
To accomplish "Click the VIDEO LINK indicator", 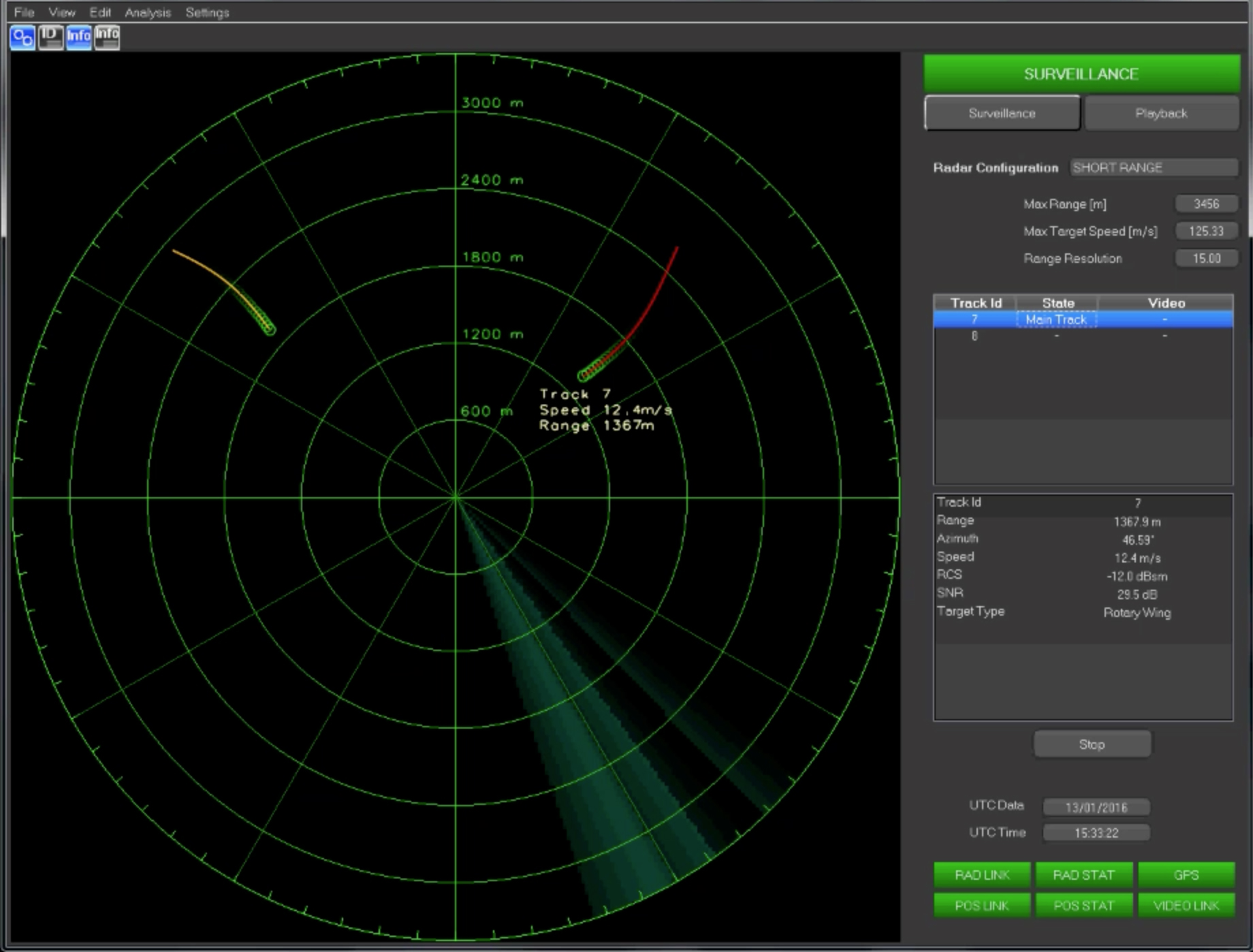I will pyautogui.click(x=1186, y=906).
